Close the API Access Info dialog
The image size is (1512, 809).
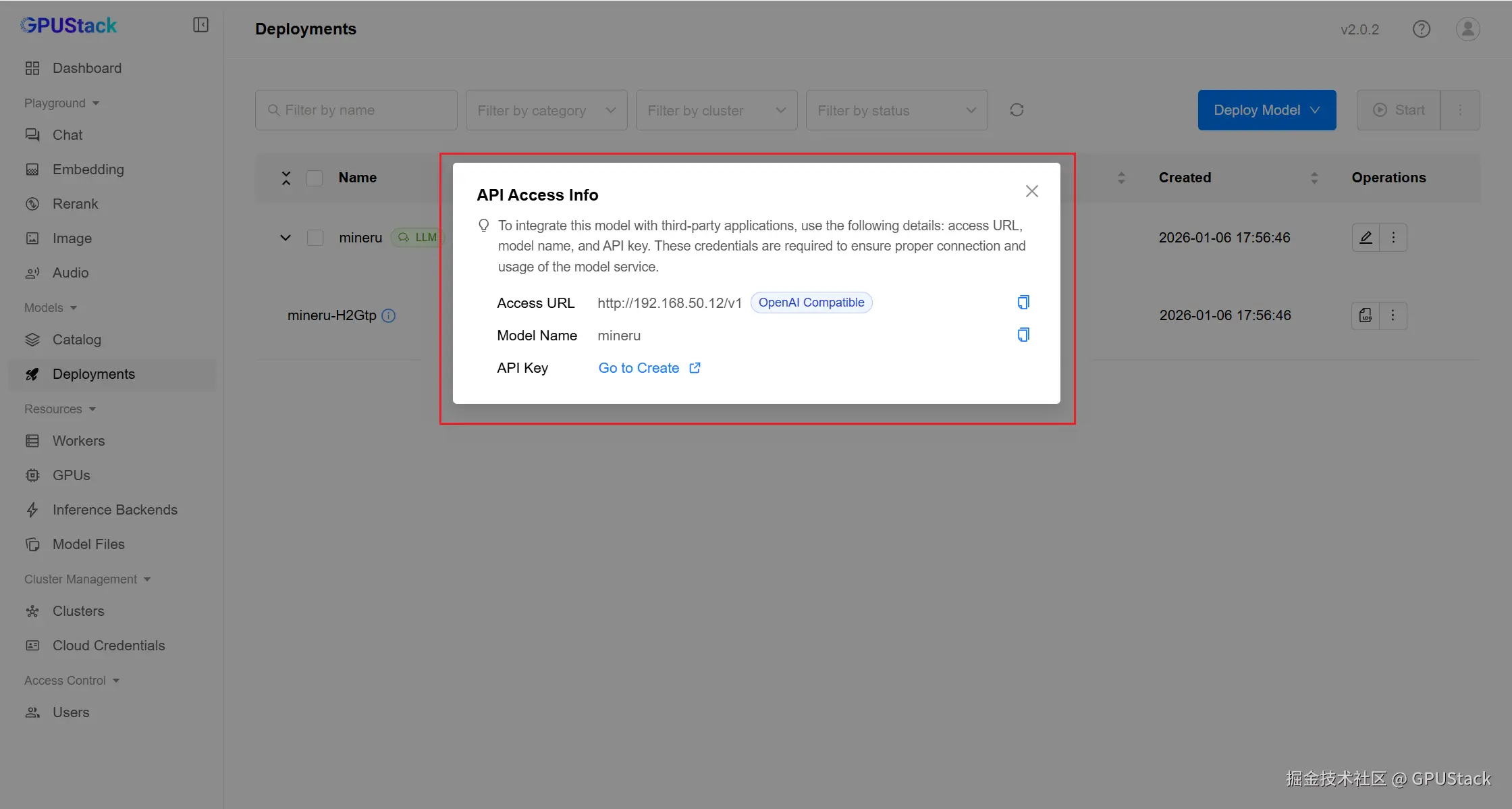pos(1031,192)
